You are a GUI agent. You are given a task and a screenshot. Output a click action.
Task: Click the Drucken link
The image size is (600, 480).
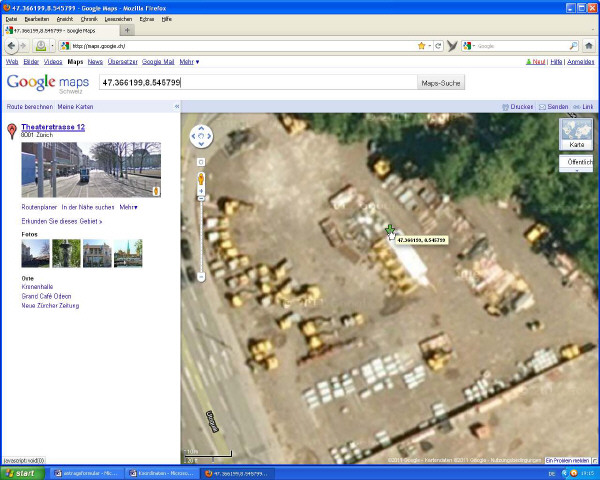518,107
